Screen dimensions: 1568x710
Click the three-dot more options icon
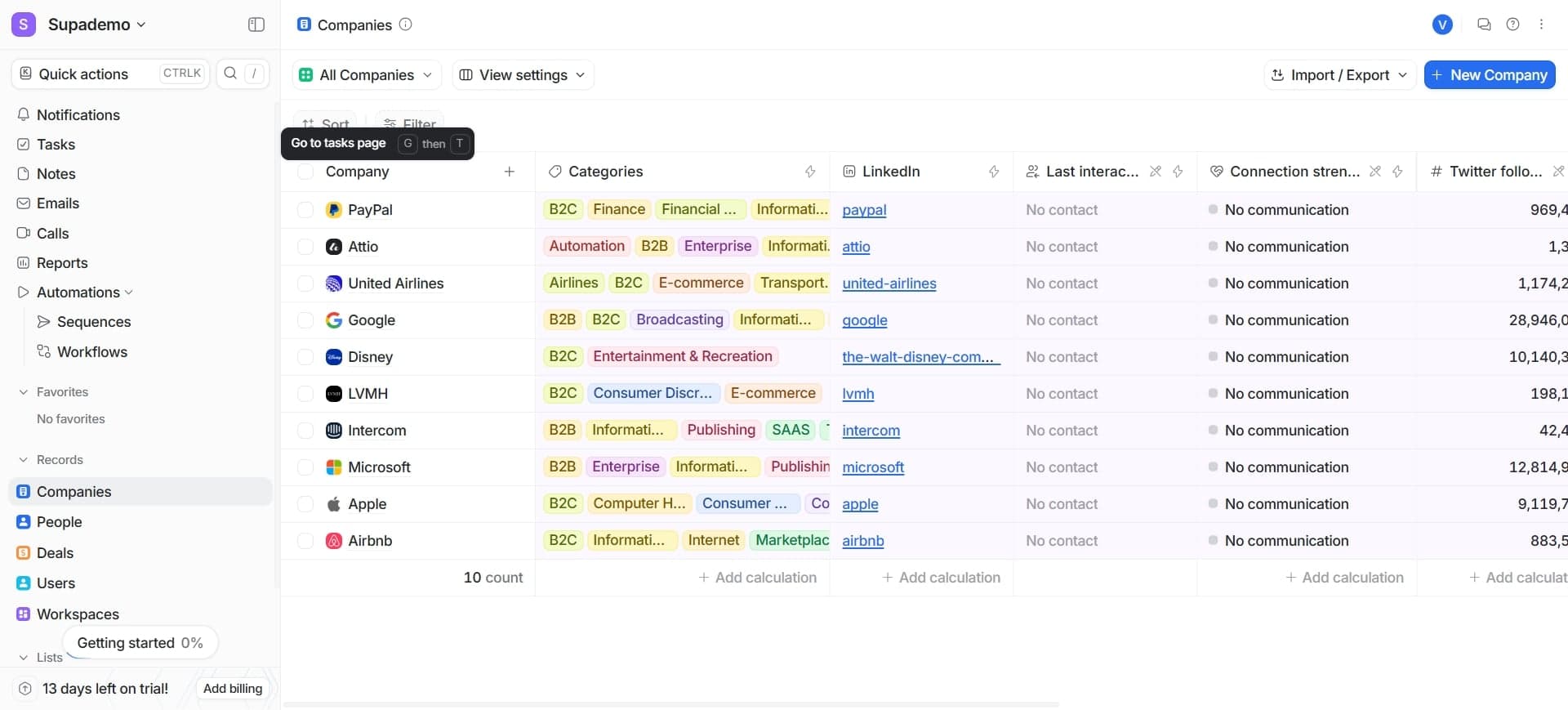point(1541,25)
